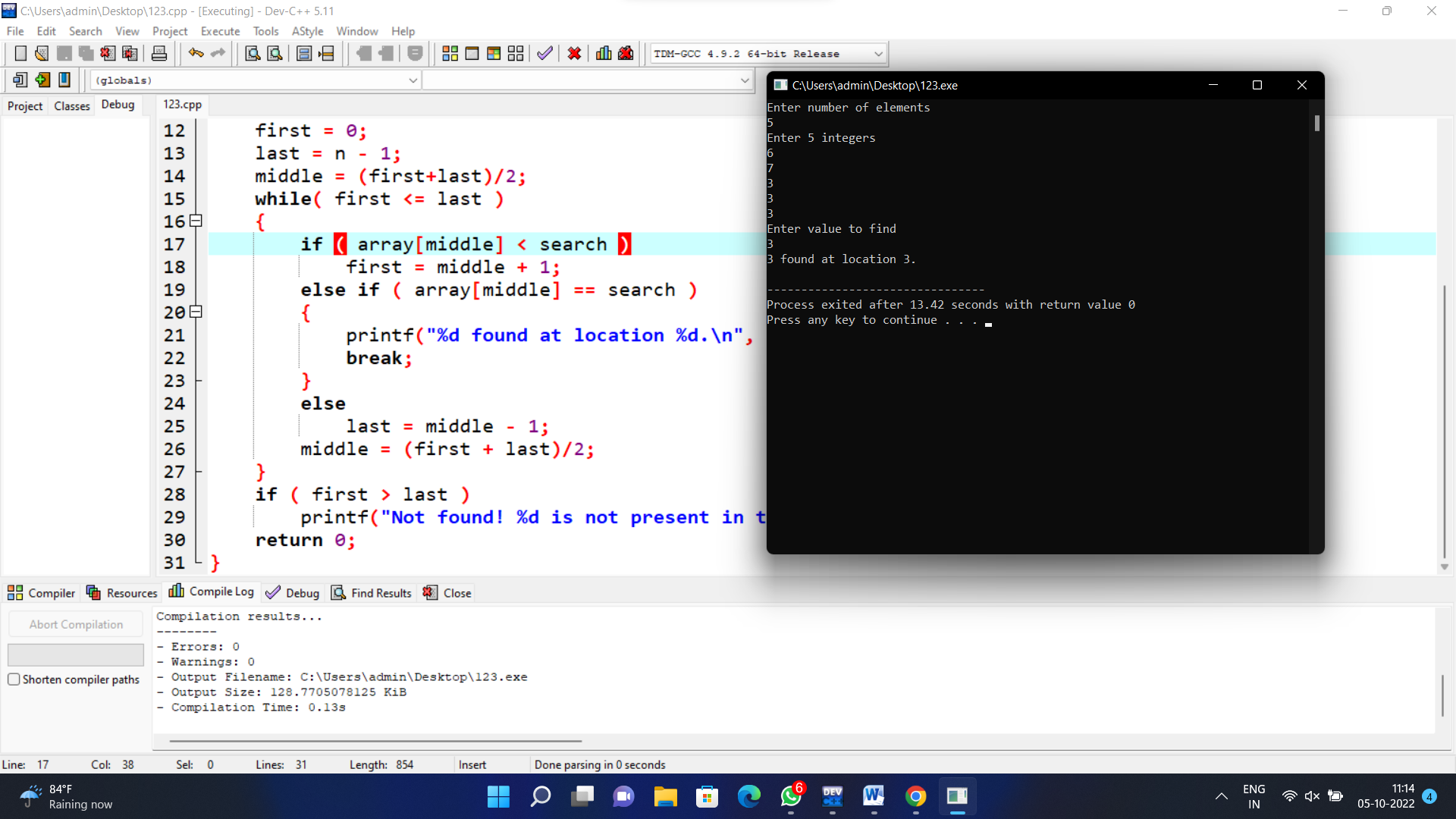Screen dimensions: 1456x819
Task: Collapse the block marker at line 20
Action: point(195,312)
